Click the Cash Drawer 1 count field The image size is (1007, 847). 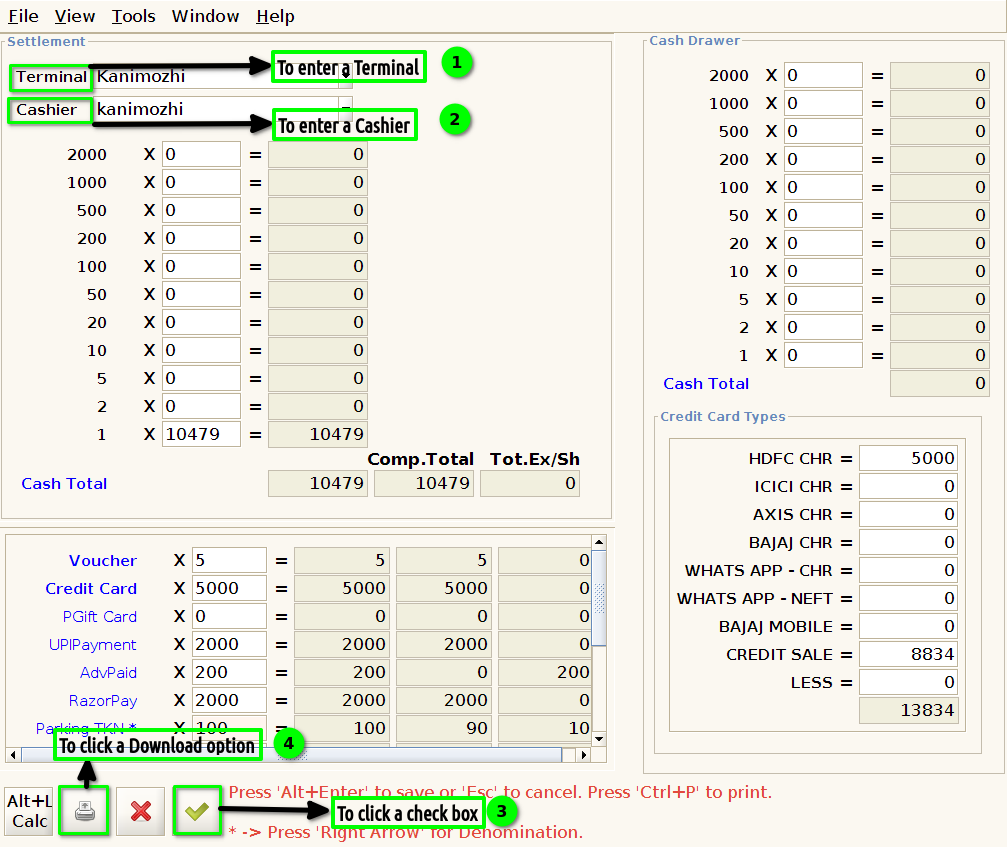pos(824,355)
